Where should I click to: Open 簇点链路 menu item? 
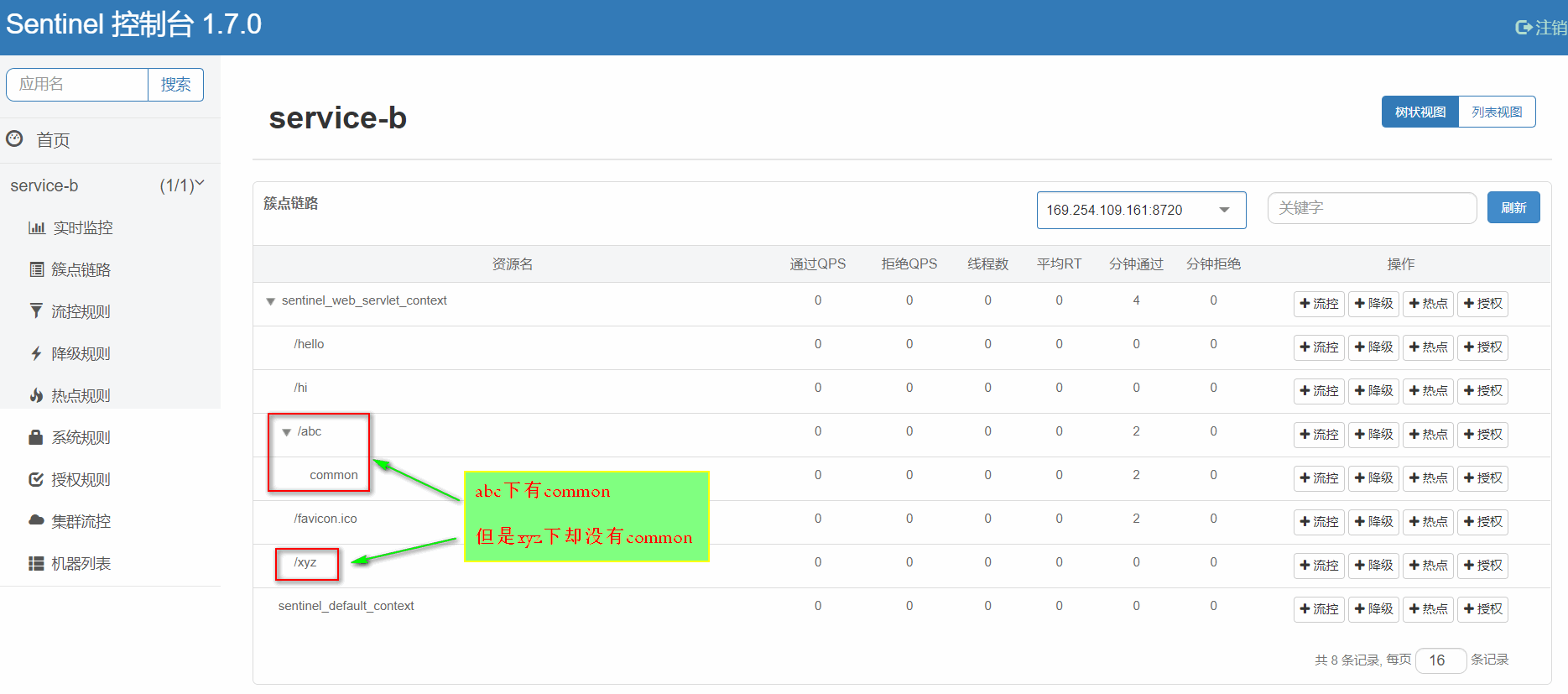(81, 269)
